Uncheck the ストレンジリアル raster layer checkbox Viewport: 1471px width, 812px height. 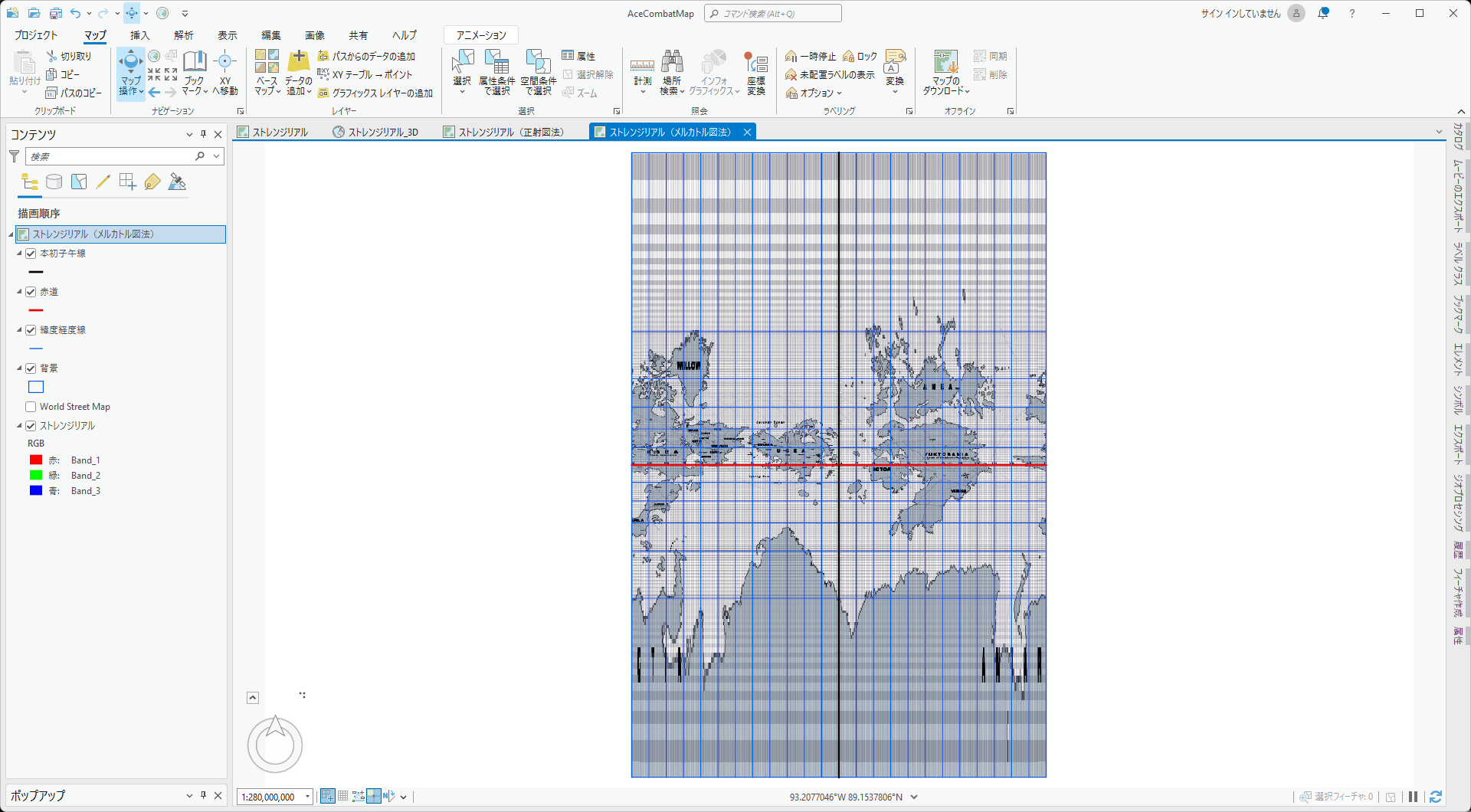coord(31,426)
